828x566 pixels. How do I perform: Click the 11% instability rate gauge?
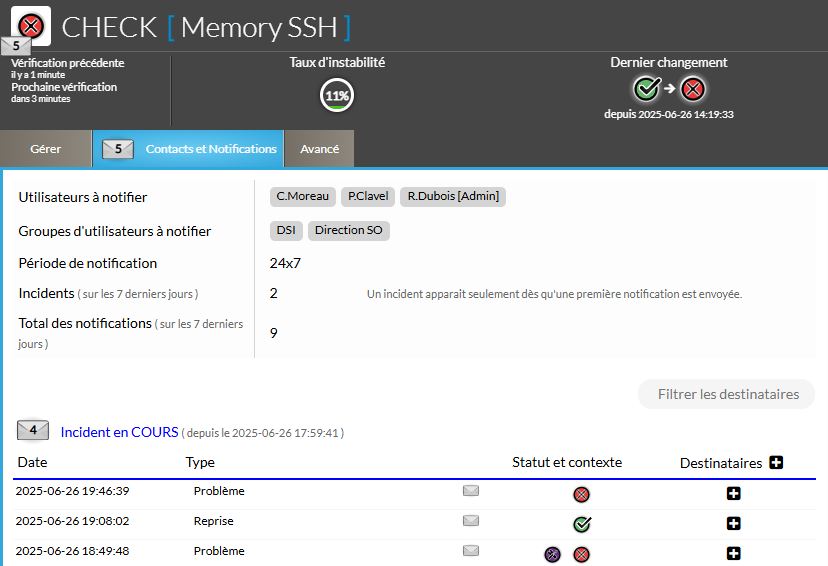[x=336, y=96]
